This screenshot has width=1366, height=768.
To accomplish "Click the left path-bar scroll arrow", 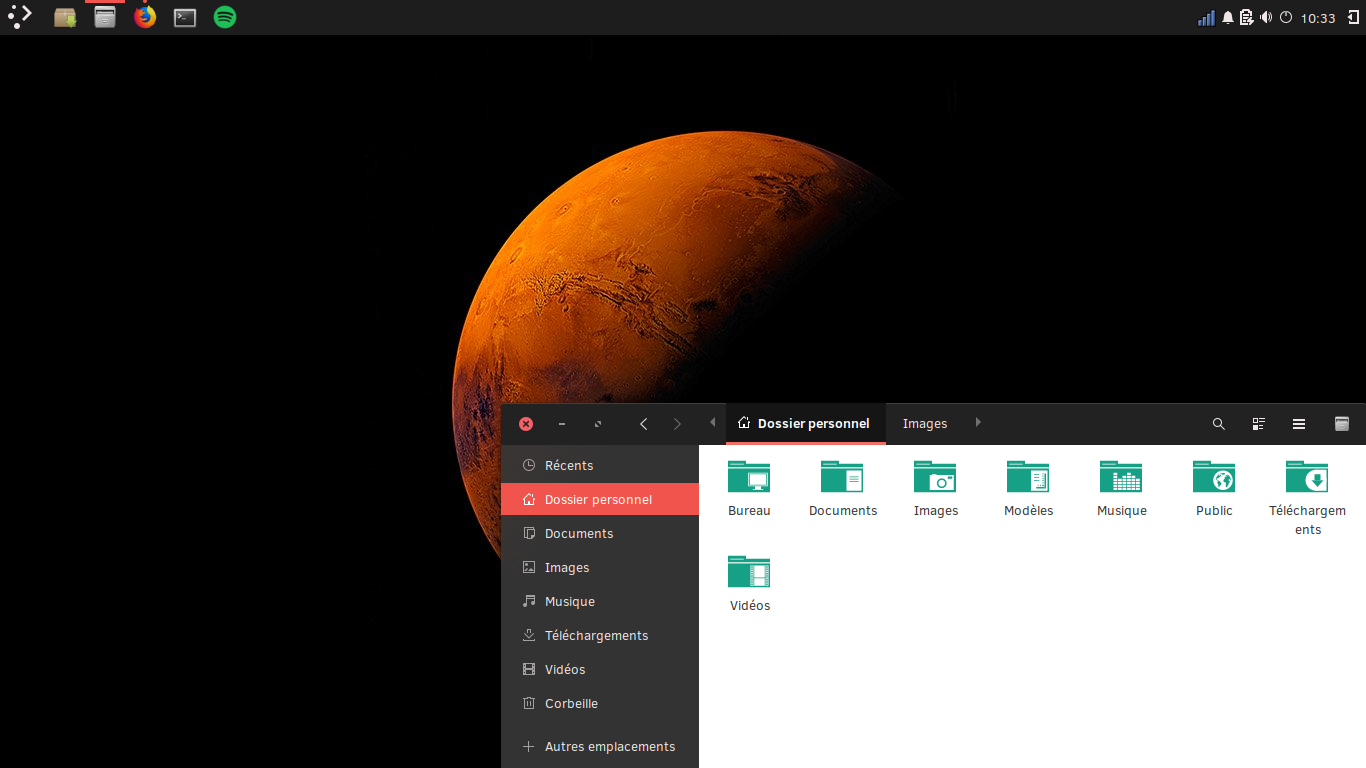I will pos(712,423).
